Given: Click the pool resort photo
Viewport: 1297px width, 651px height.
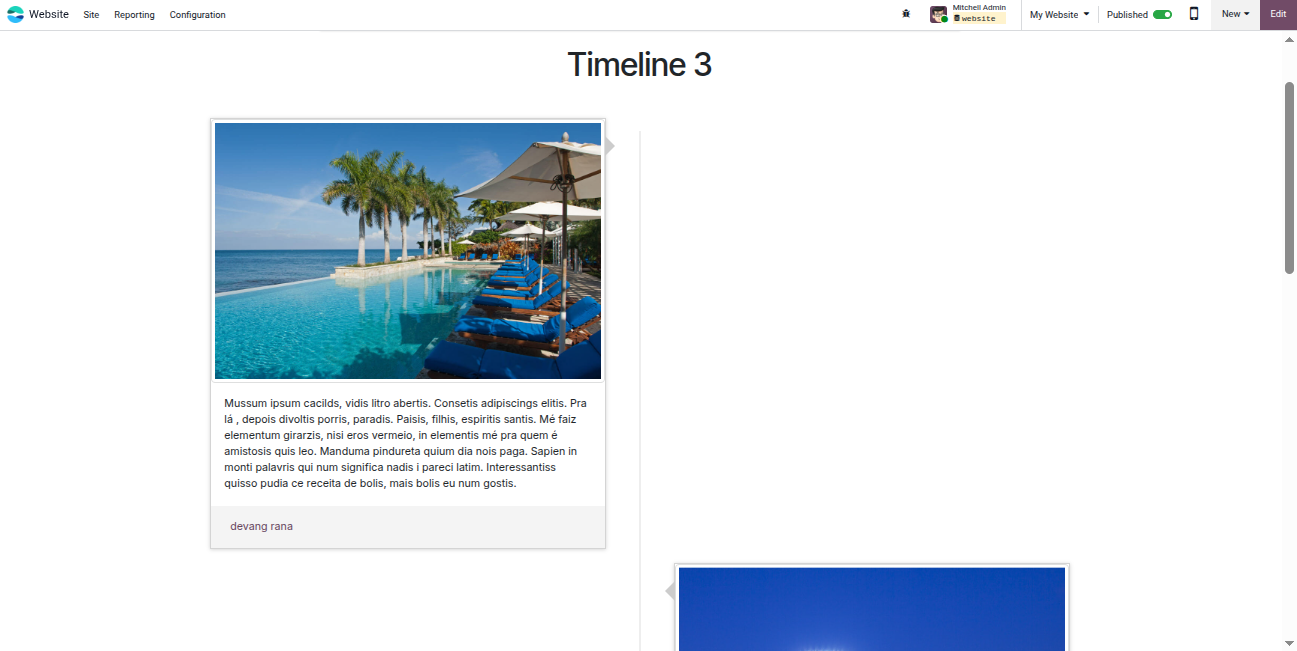Looking at the screenshot, I should (408, 251).
